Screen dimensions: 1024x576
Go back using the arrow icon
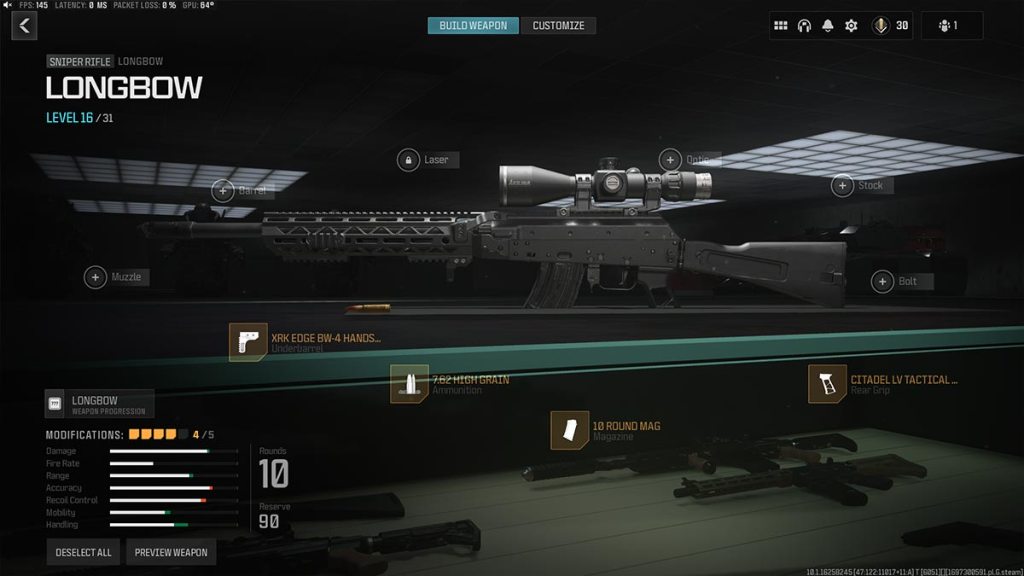24,26
